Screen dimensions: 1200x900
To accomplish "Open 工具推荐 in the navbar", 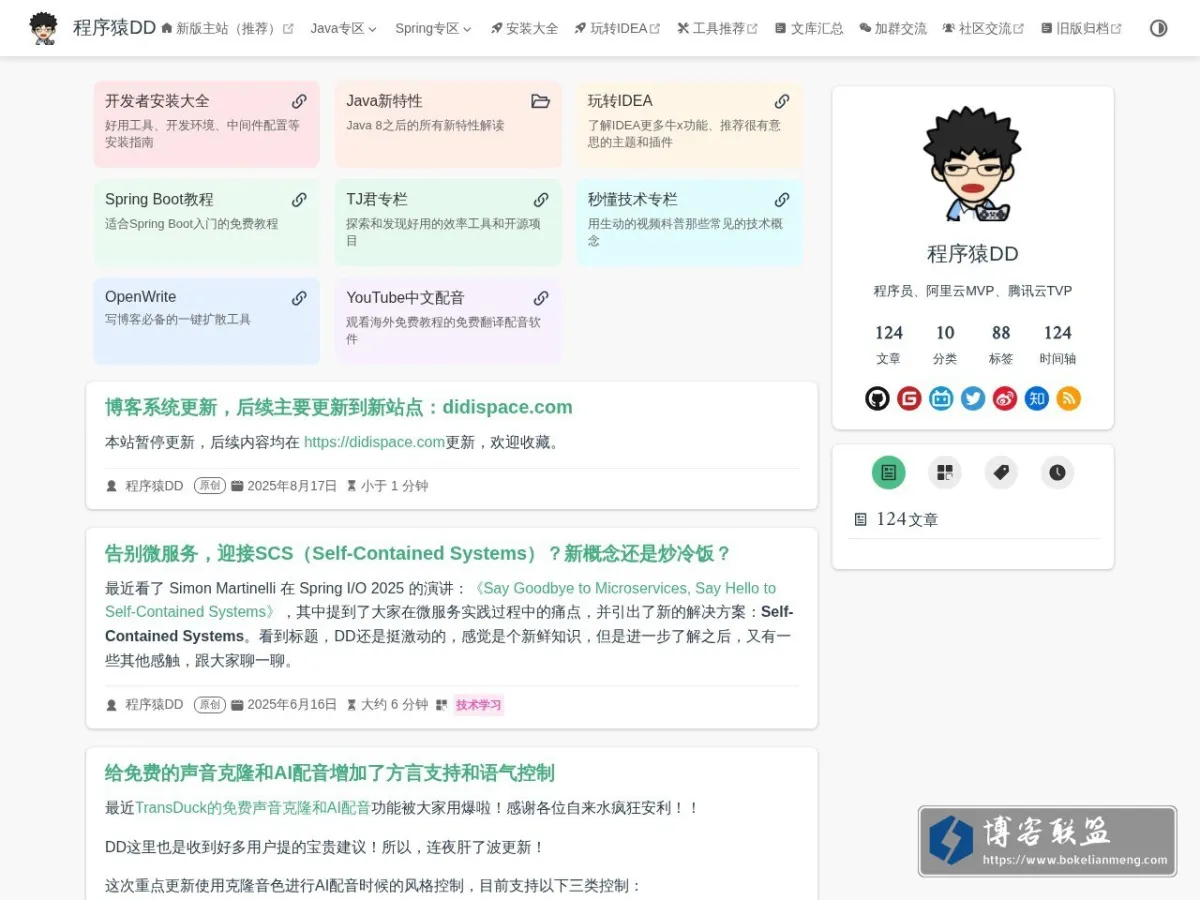I will pos(717,28).
